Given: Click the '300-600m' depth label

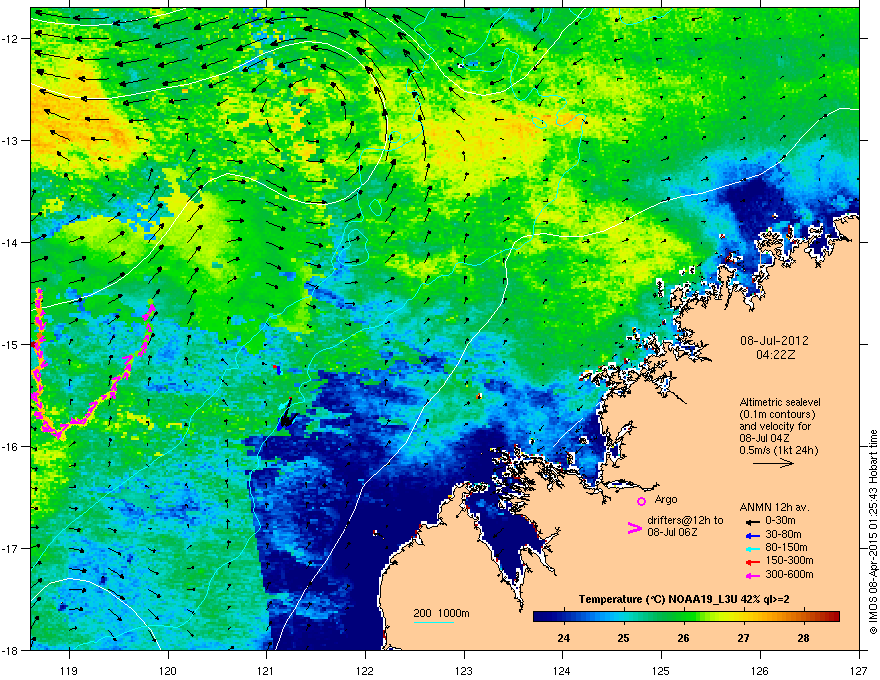Looking at the screenshot, I should (x=789, y=575).
